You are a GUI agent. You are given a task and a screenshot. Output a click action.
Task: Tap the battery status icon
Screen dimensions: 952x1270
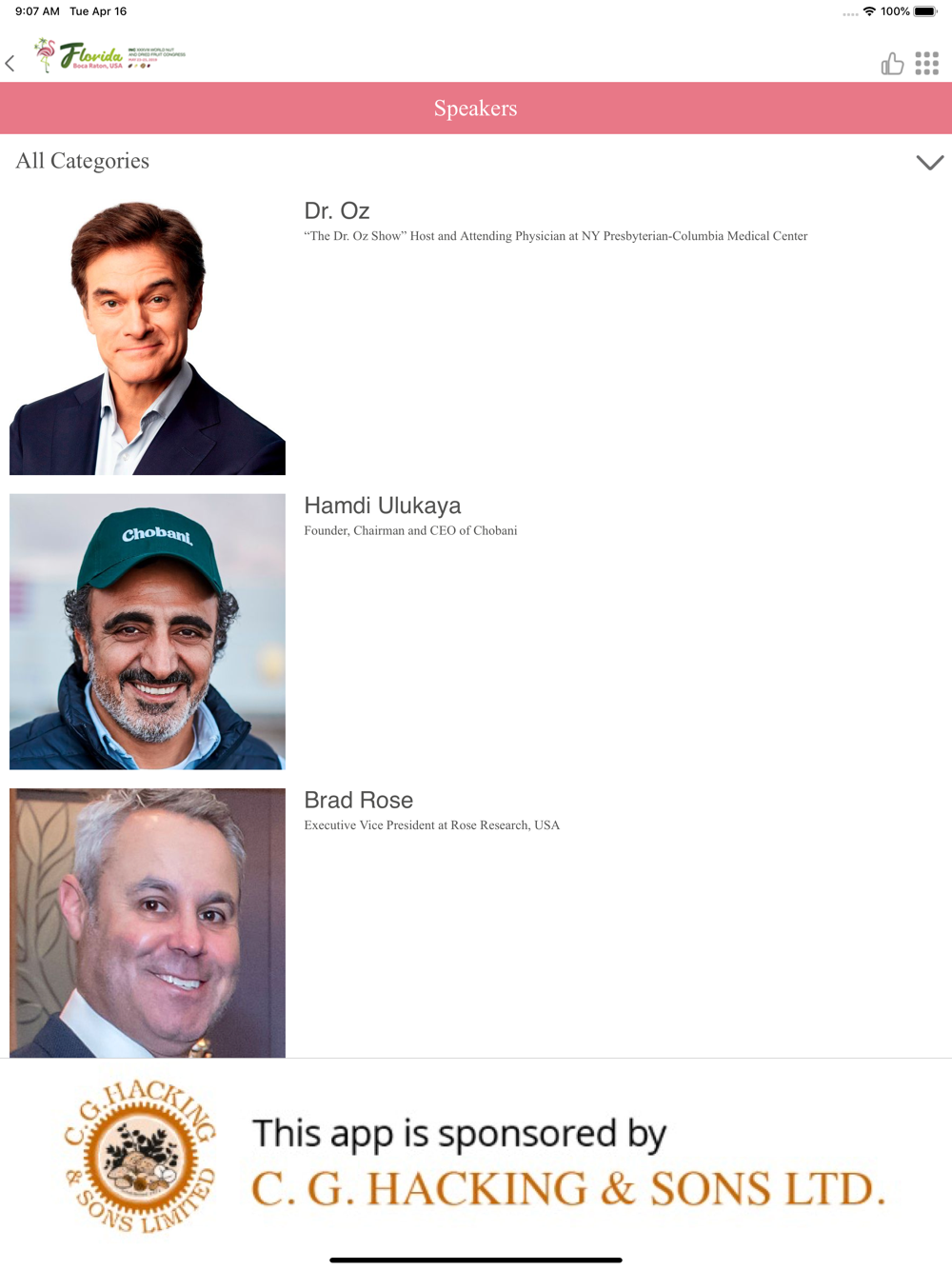click(x=925, y=11)
